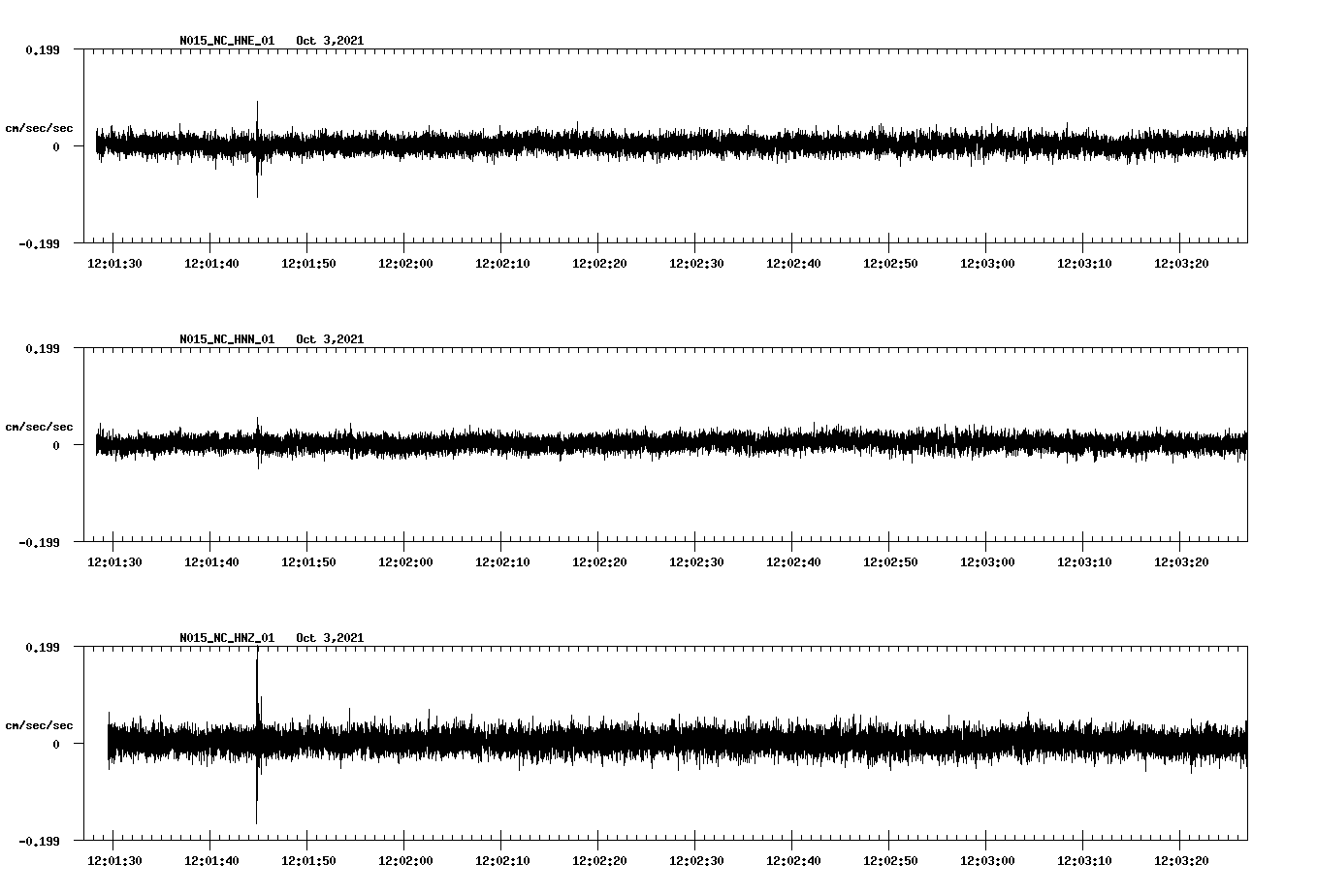
Task: Pick the 12:02:00 label under HNZ plot
Action: 405,861
